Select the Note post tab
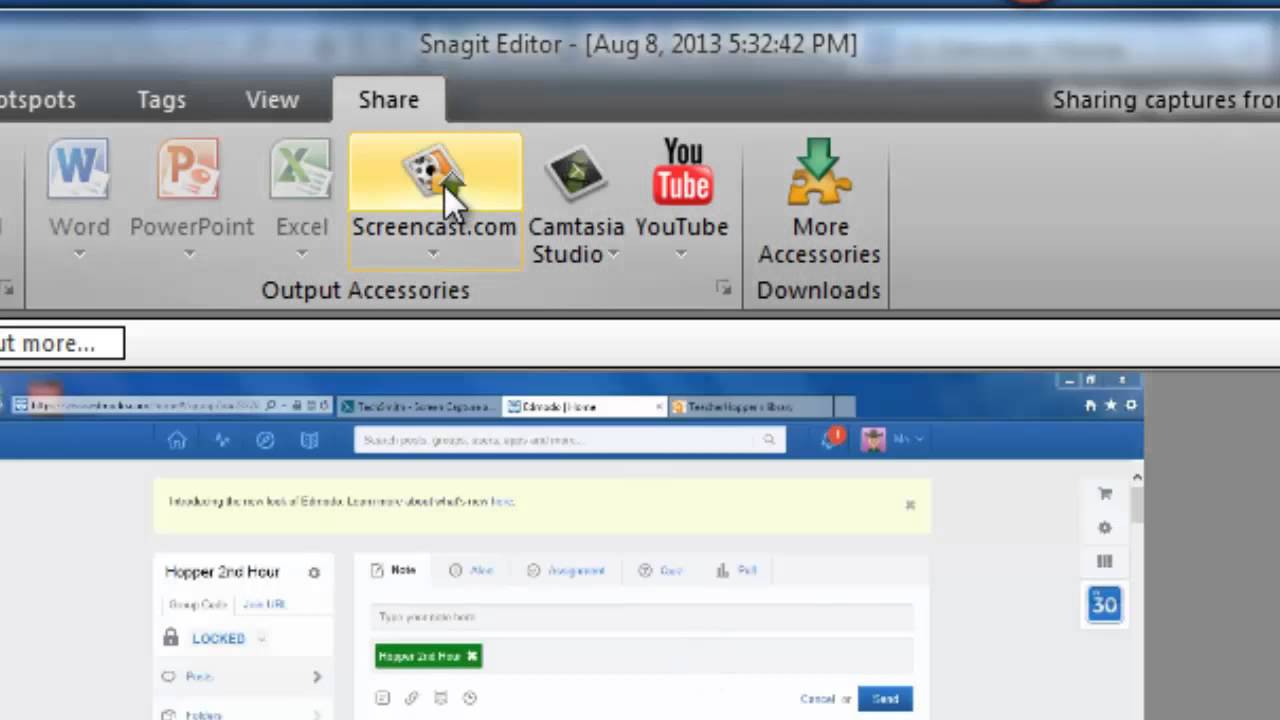The image size is (1280, 720). tap(393, 570)
